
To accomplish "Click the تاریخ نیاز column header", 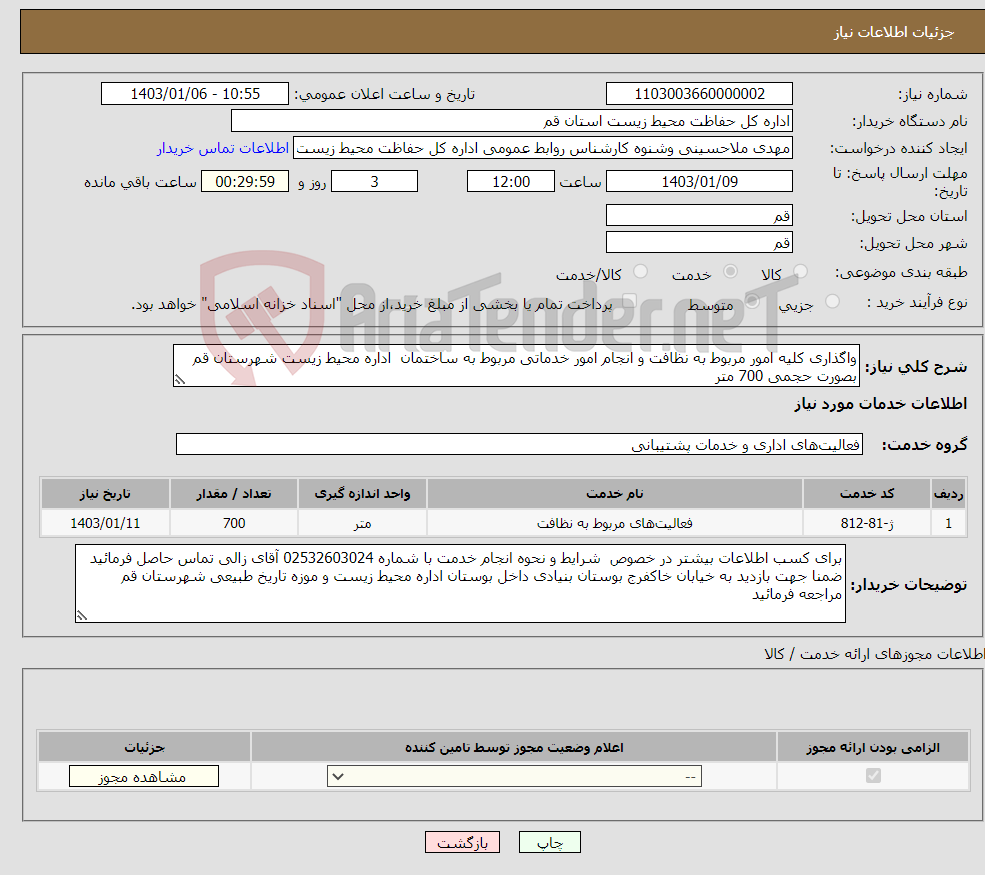I will click(x=105, y=494).
